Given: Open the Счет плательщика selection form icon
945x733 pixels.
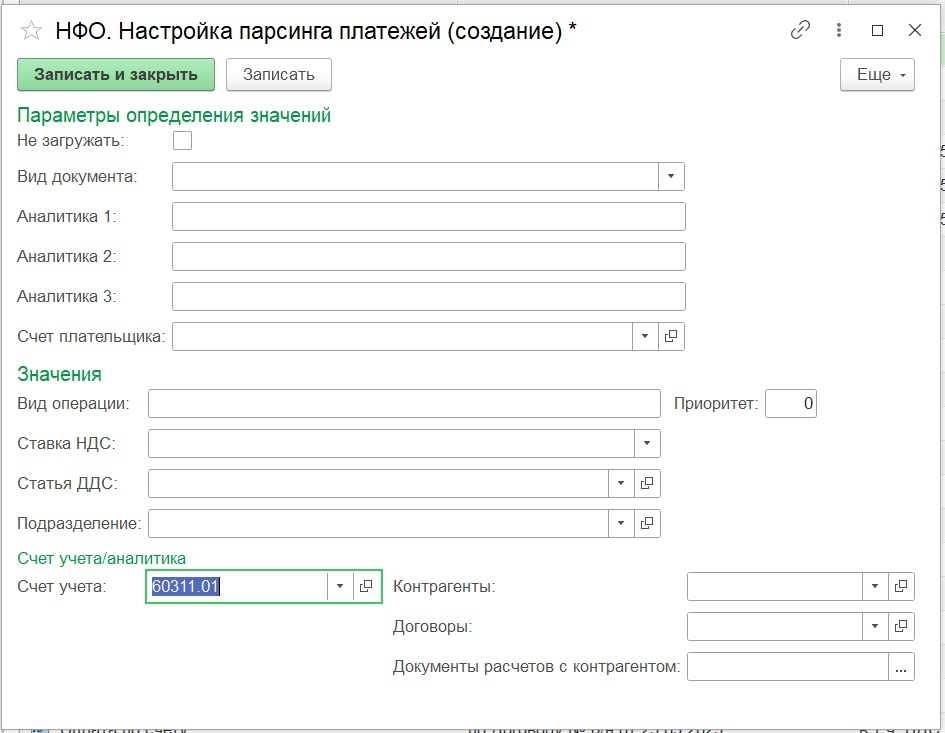Looking at the screenshot, I should point(671,337).
